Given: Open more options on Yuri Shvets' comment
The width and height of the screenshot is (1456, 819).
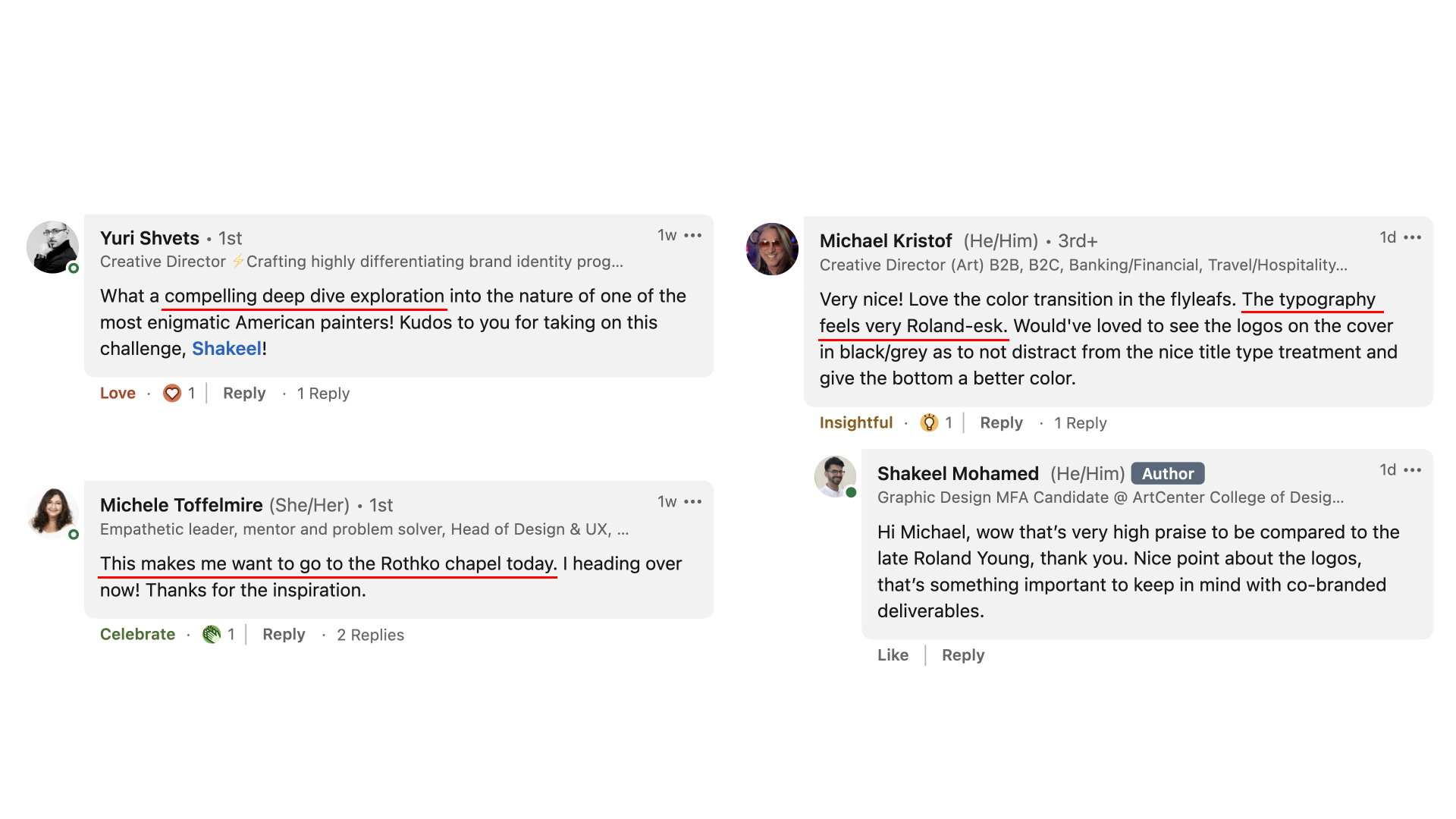Looking at the screenshot, I should (693, 236).
